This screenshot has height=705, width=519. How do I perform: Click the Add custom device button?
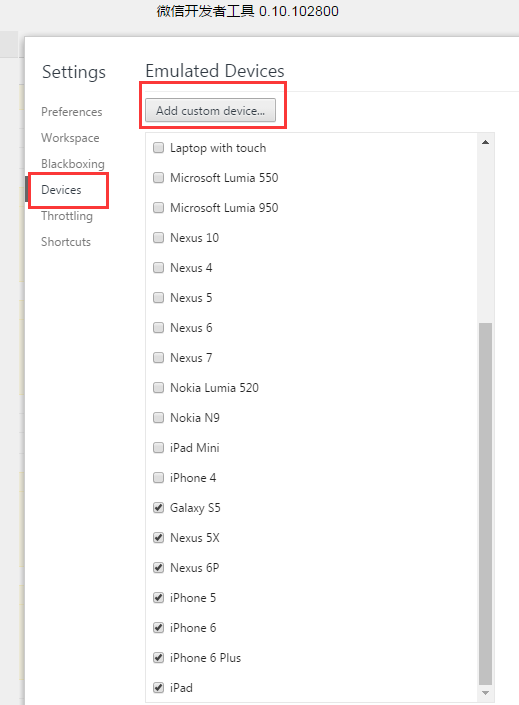[210, 110]
